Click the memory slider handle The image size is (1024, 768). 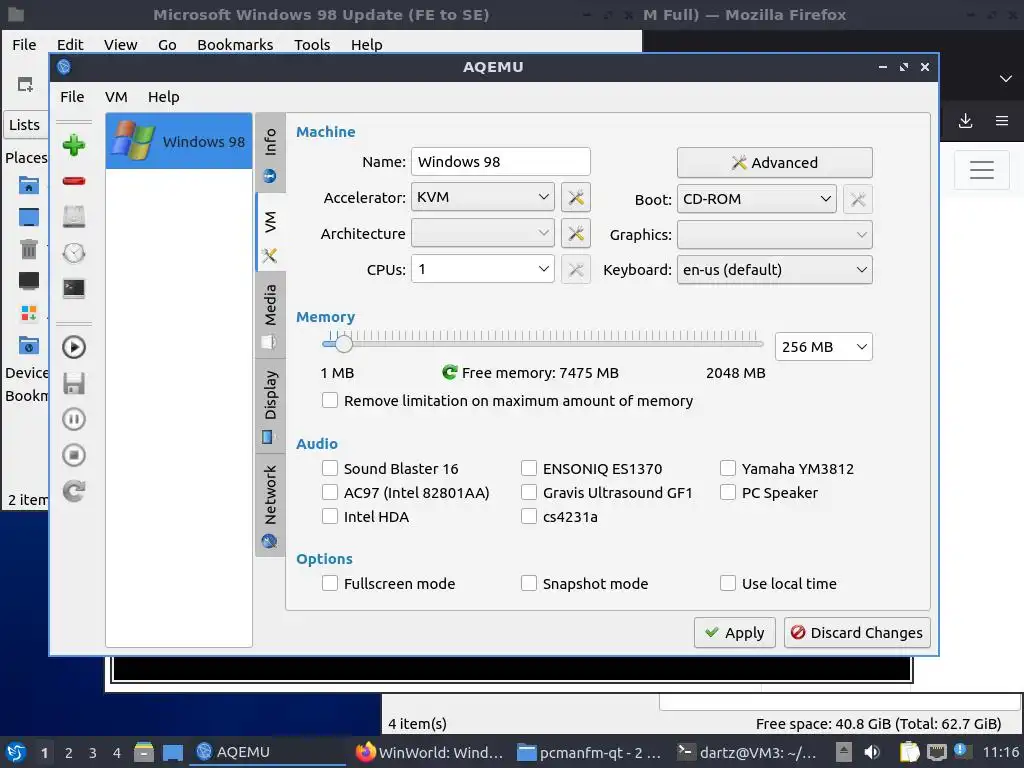344,343
